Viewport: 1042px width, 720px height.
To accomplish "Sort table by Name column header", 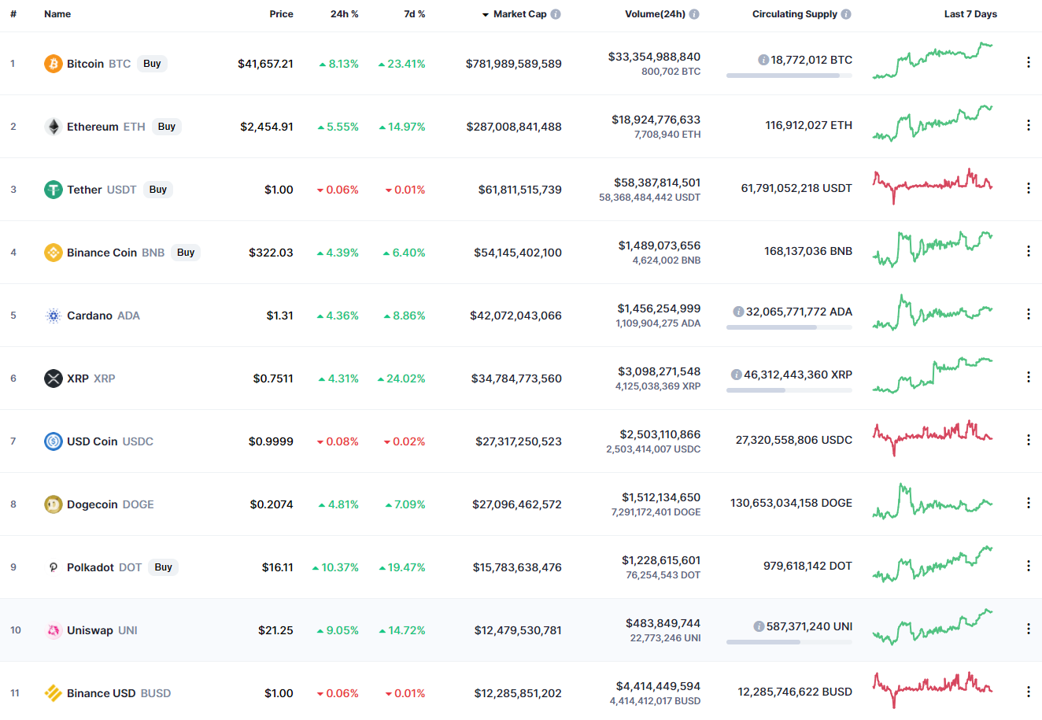I will (57, 14).
